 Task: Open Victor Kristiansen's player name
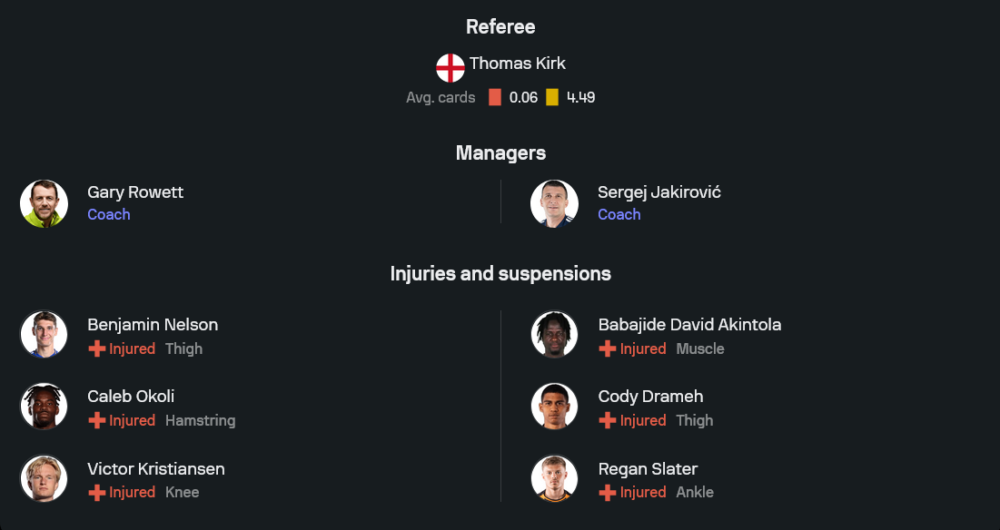click(156, 469)
